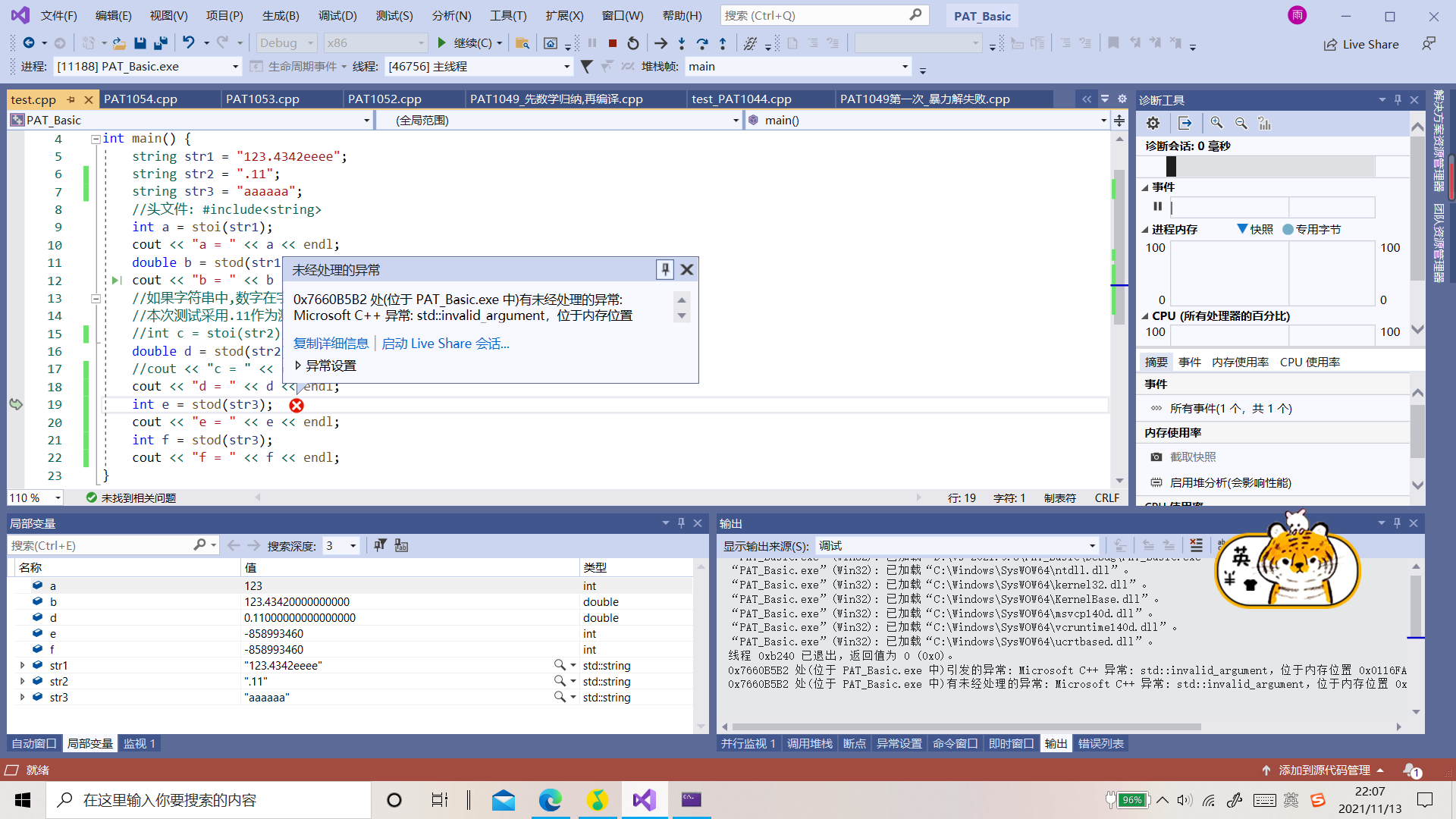This screenshot has width=1456, height=819.
Task: Expand the Exception Settings section
Action: click(298, 366)
